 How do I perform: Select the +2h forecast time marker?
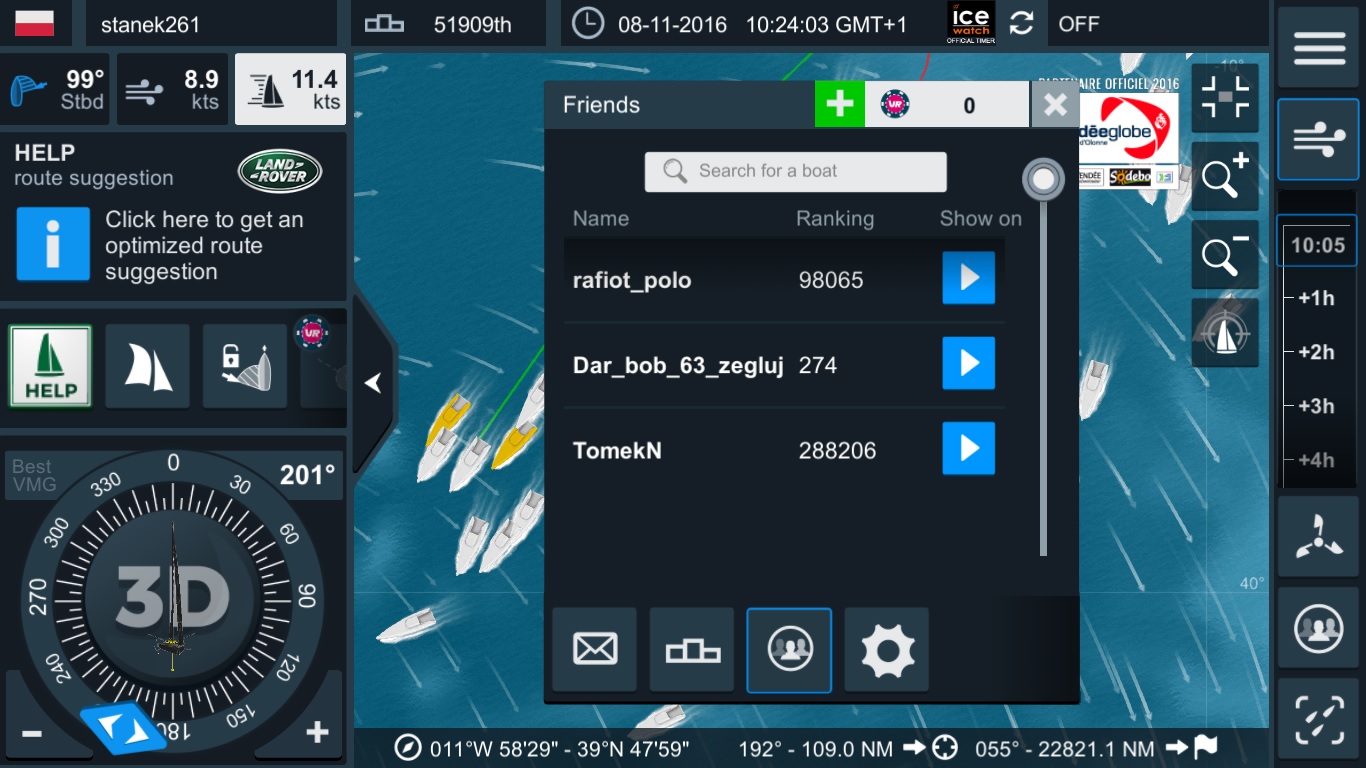coord(1316,352)
